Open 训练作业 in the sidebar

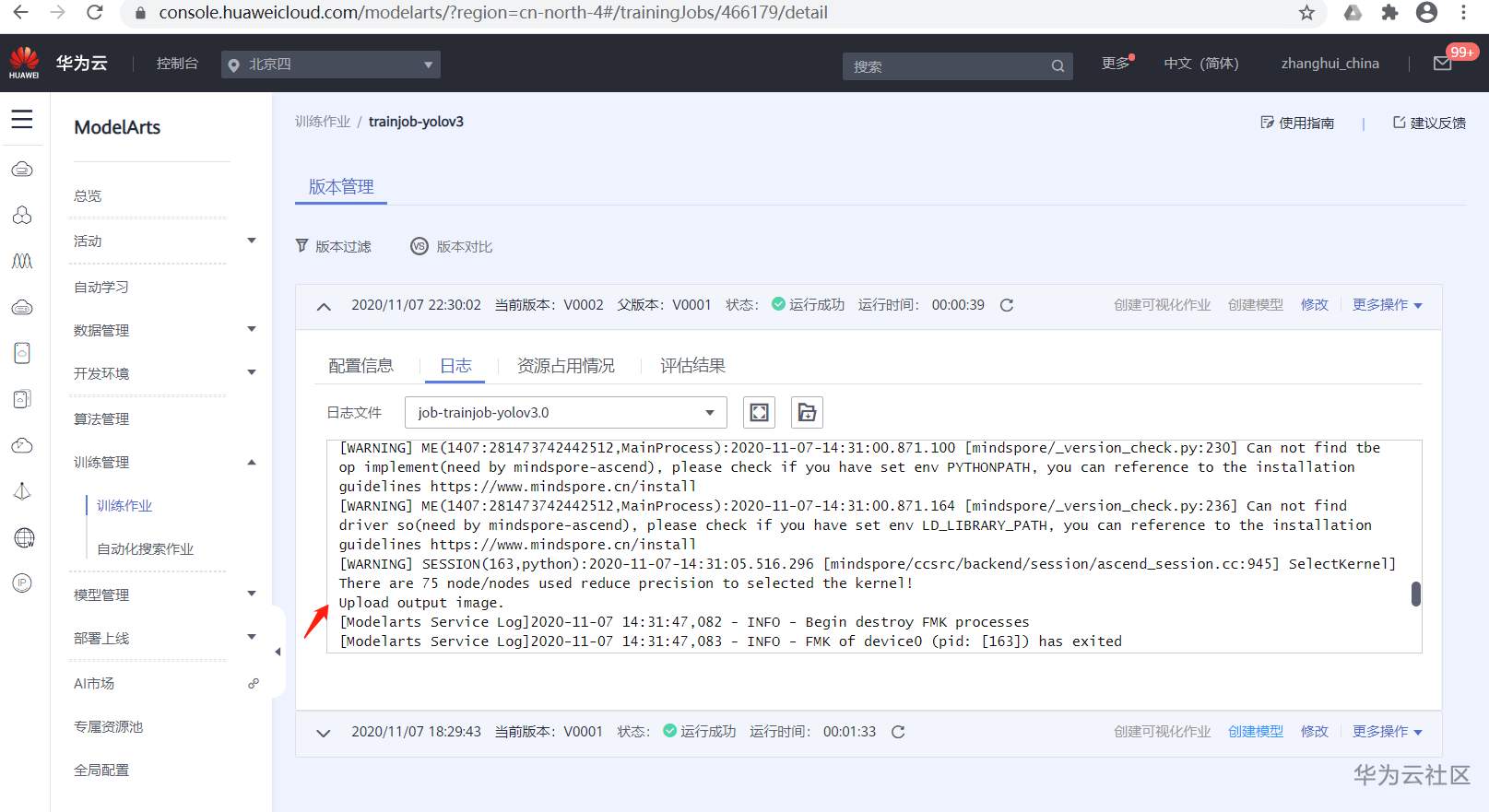click(x=124, y=505)
